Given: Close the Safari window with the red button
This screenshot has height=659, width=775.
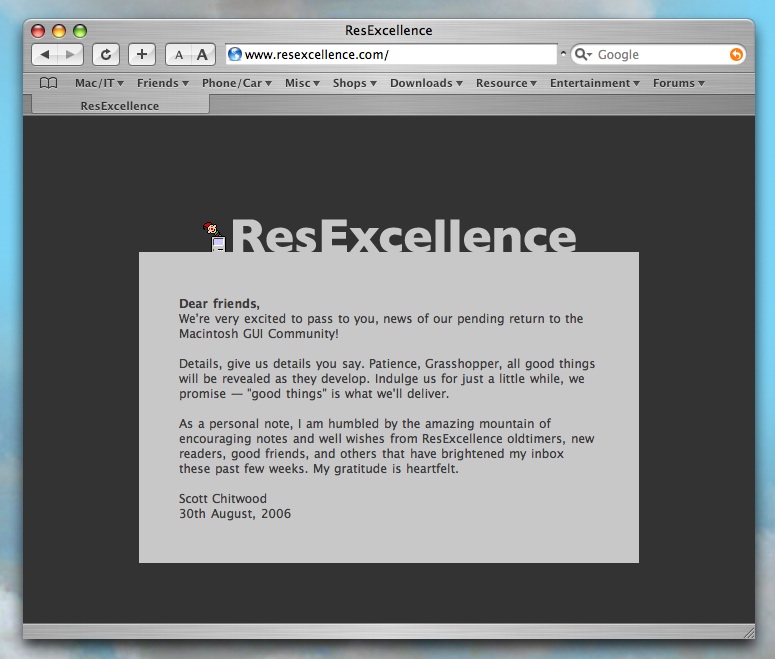Looking at the screenshot, I should click(x=38, y=31).
